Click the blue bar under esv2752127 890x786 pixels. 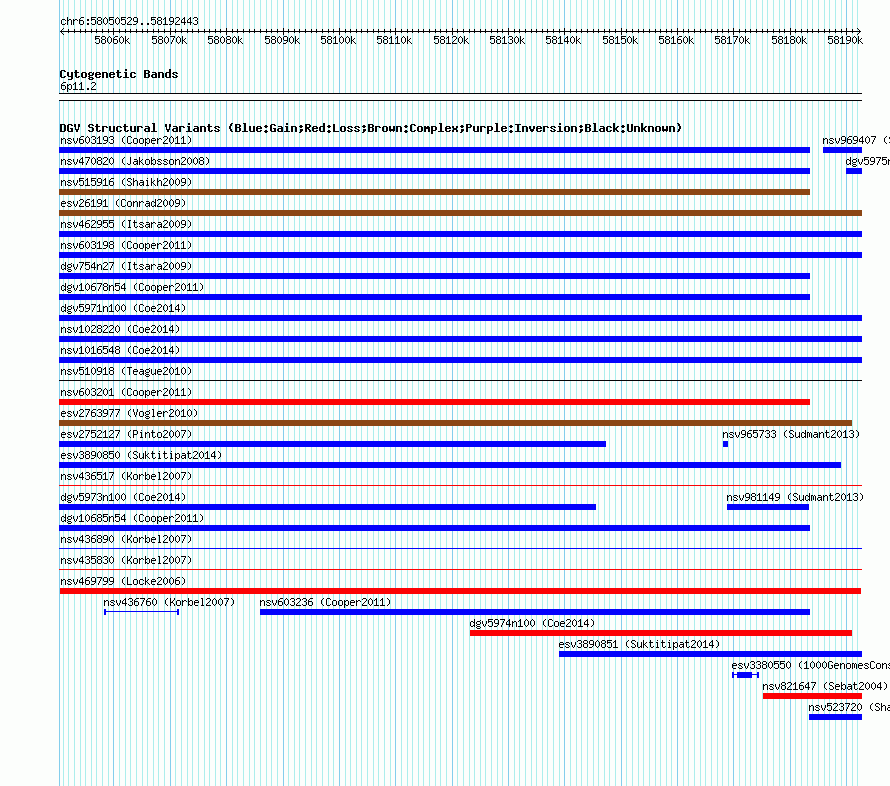tap(333, 444)
